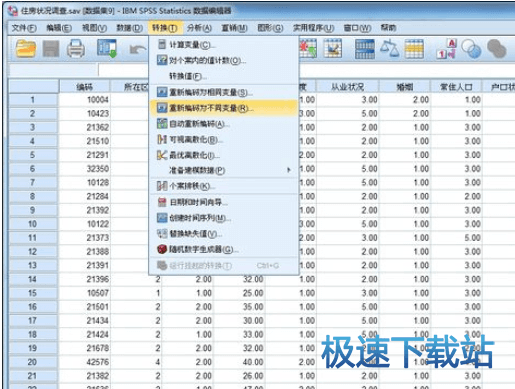Open the 数据(D) menu
This screenshot has height=389, width=515.
coord(130,28)
